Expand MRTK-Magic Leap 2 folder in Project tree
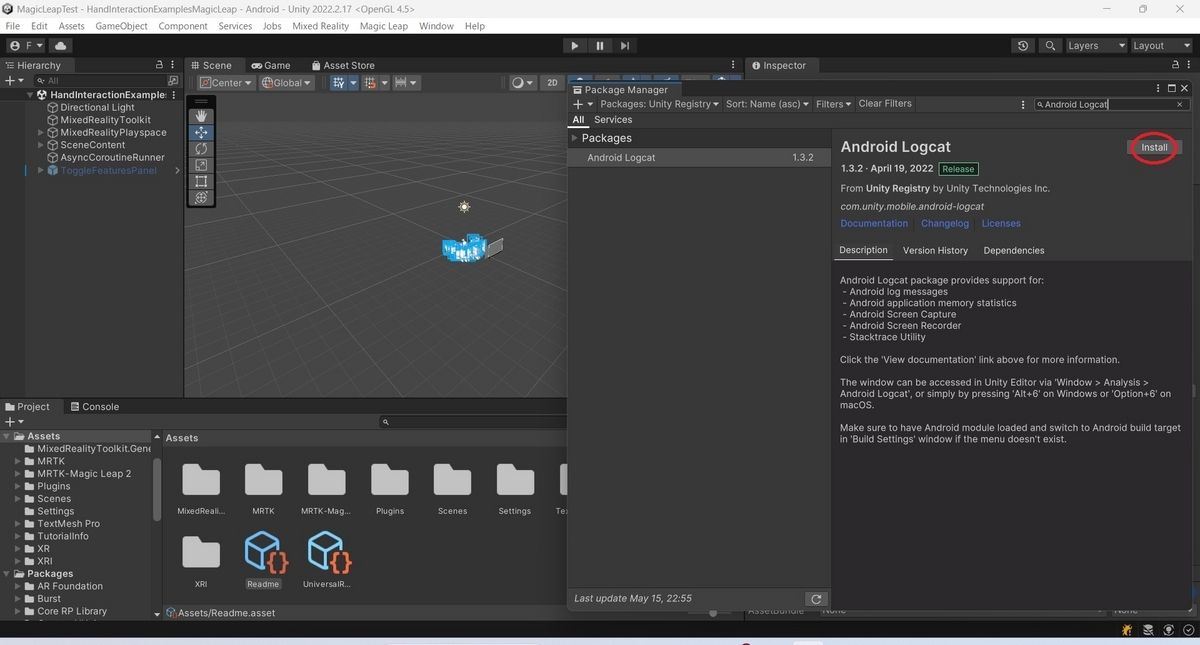The height and width of the screenshot is (645, 1200). (x=18, y=473)
